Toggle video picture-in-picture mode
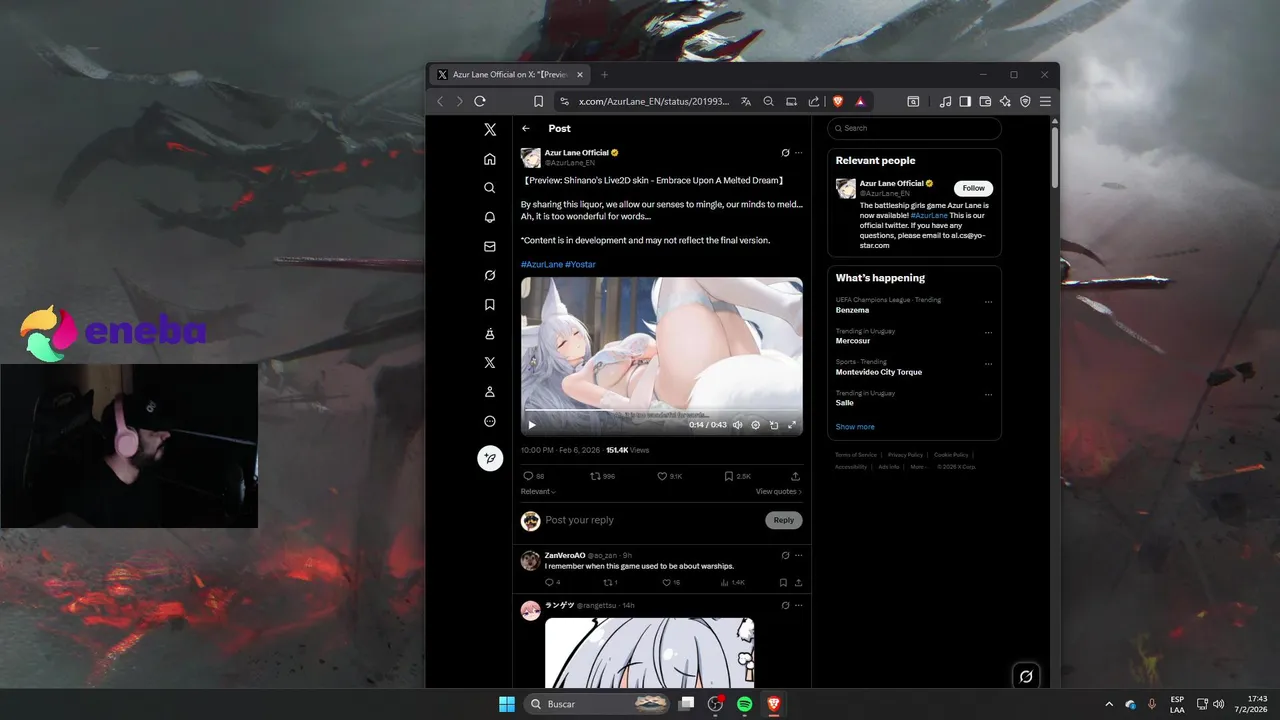 774,425
